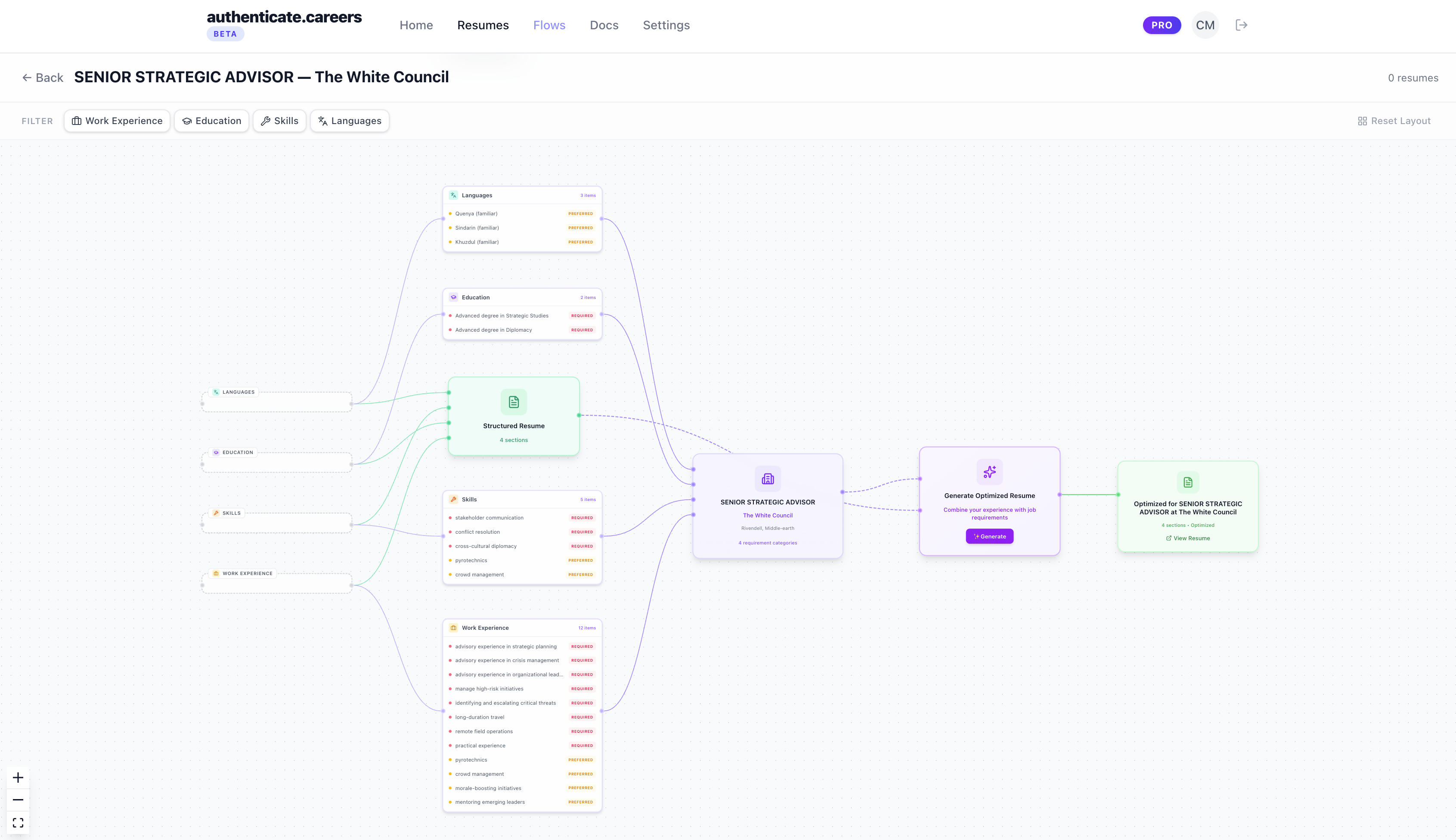Click the zoom in plus icon

[x=18, y=778]
